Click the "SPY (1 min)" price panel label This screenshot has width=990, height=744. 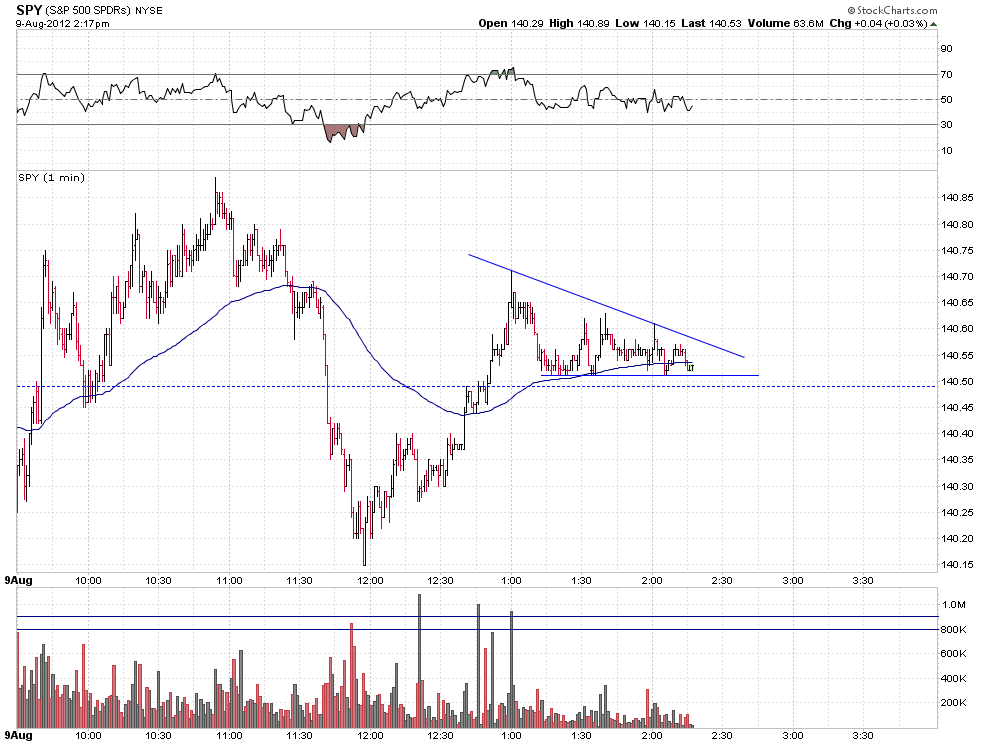51,177
